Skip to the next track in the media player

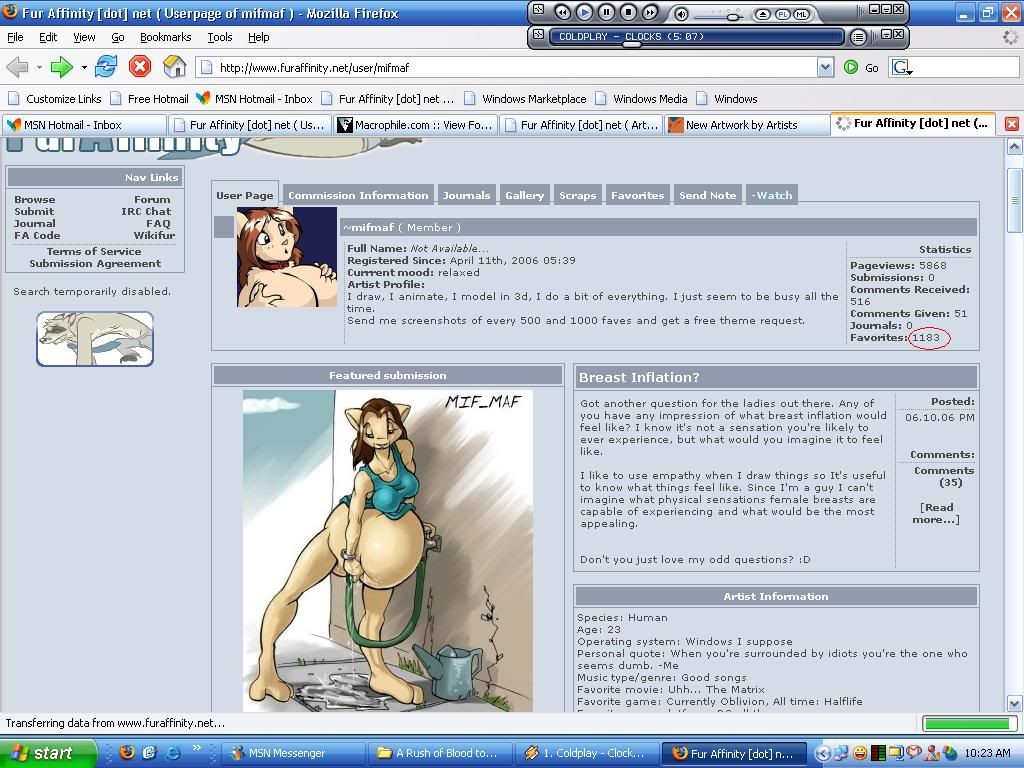click(x=650, y=13)
